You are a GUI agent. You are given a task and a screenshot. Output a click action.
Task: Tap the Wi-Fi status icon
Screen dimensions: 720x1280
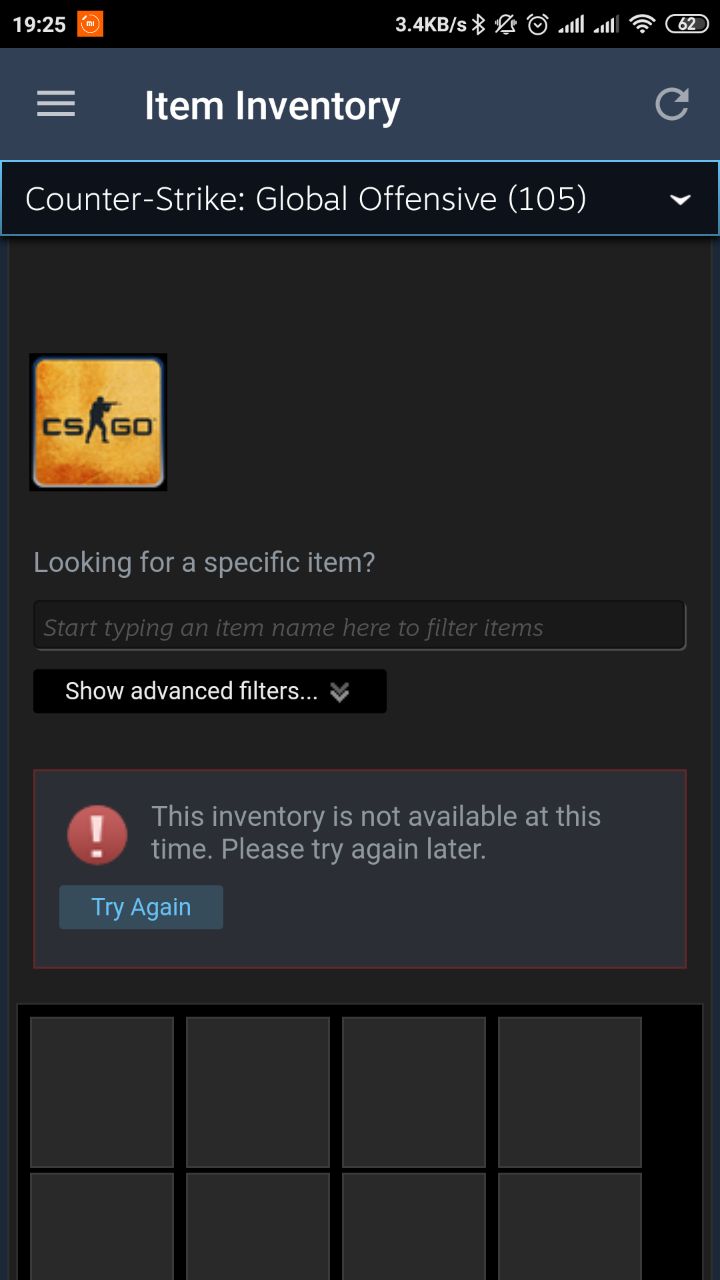pos(642,24)
